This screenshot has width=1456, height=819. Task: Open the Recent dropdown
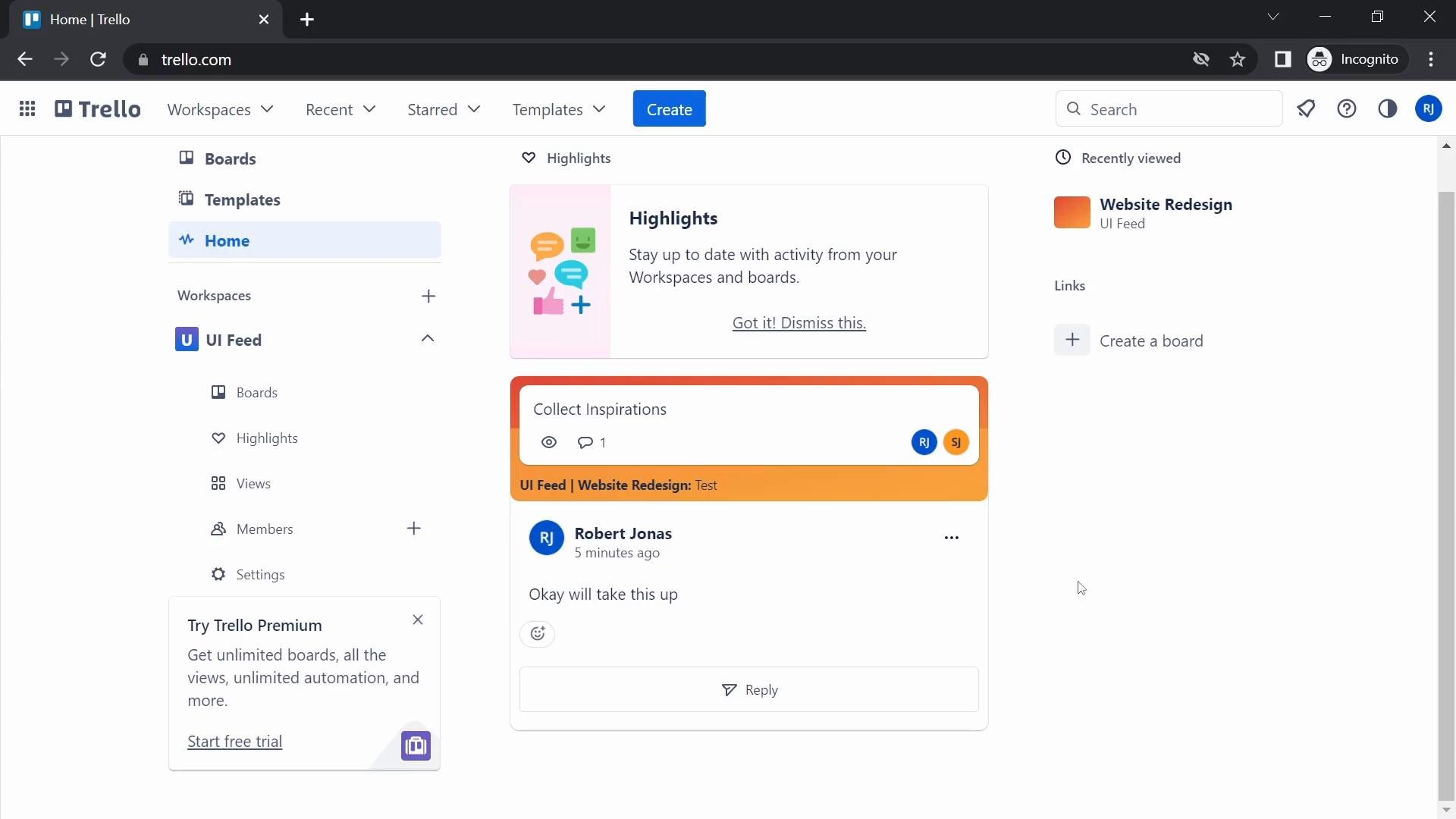(x=340, y=109)
